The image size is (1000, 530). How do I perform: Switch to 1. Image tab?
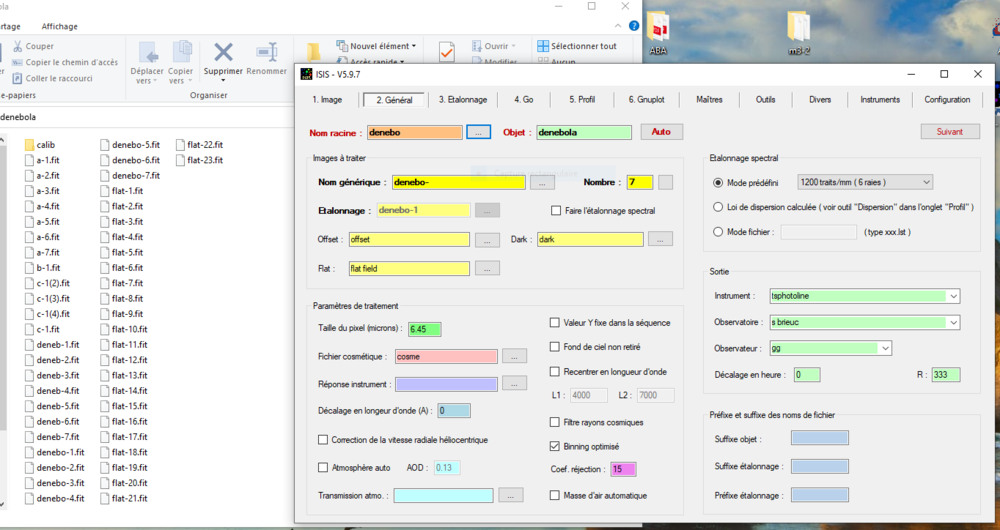pos(327,99)
